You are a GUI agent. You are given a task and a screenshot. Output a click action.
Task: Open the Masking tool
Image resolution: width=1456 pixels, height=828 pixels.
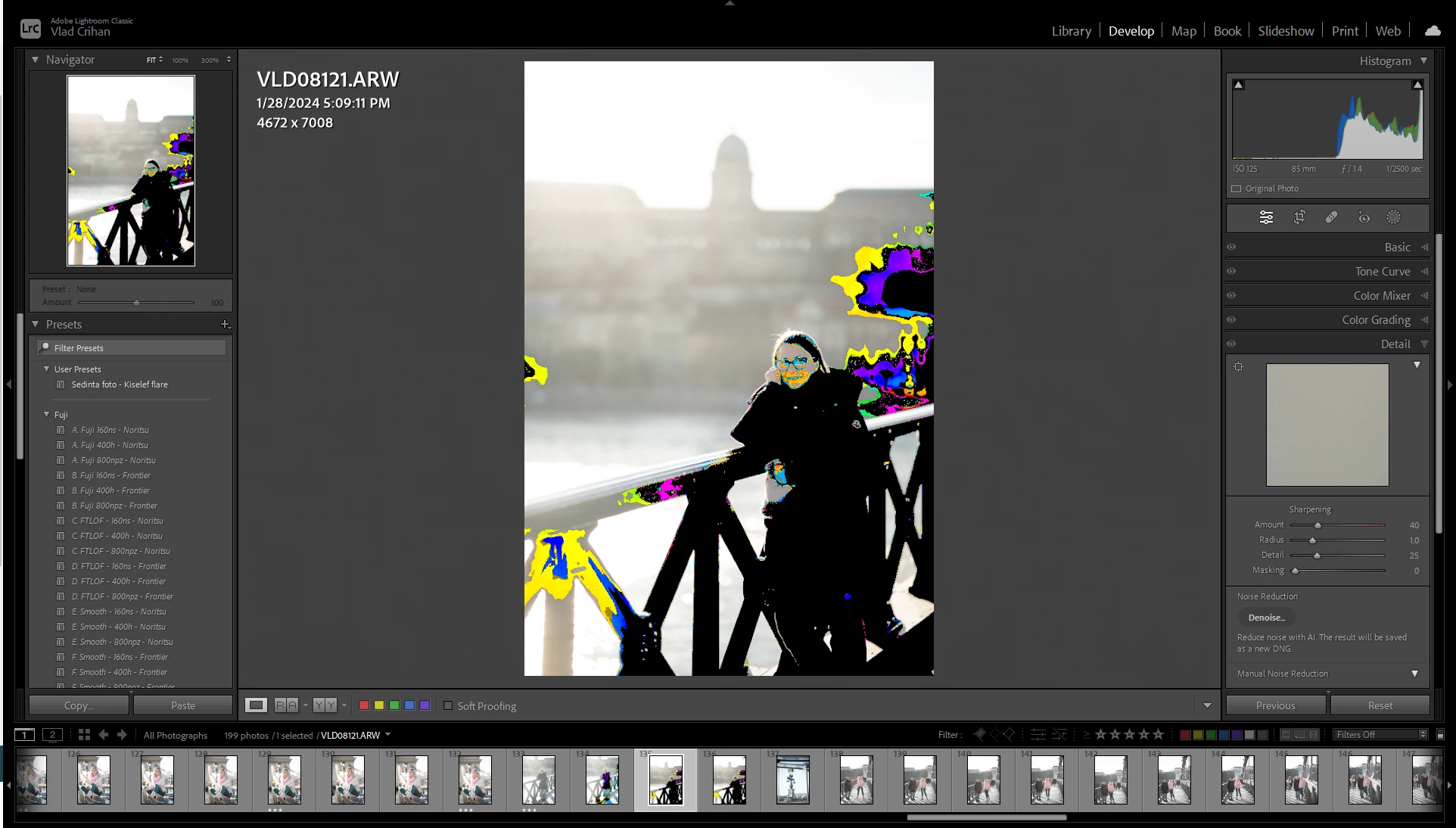coord(1393,217)
